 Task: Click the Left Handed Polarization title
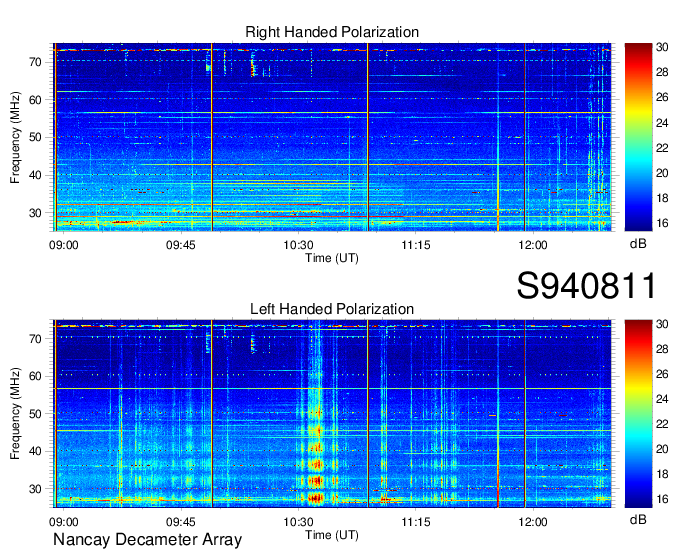pos(332,309)
